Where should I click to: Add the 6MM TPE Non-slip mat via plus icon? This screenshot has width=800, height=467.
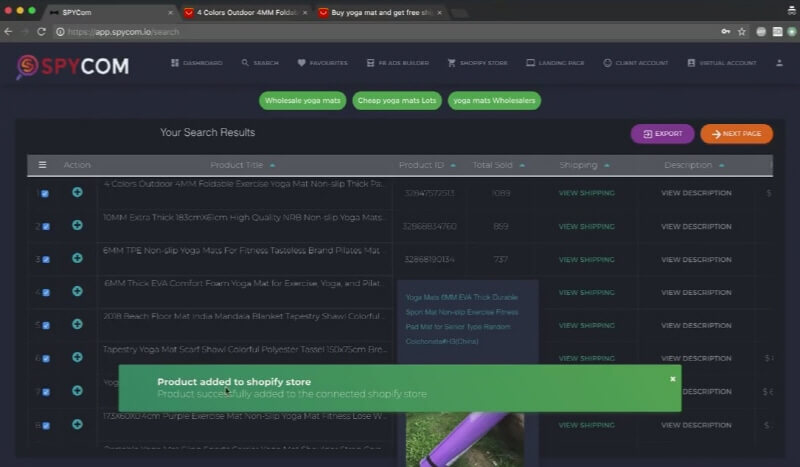(x=78, y=258)
